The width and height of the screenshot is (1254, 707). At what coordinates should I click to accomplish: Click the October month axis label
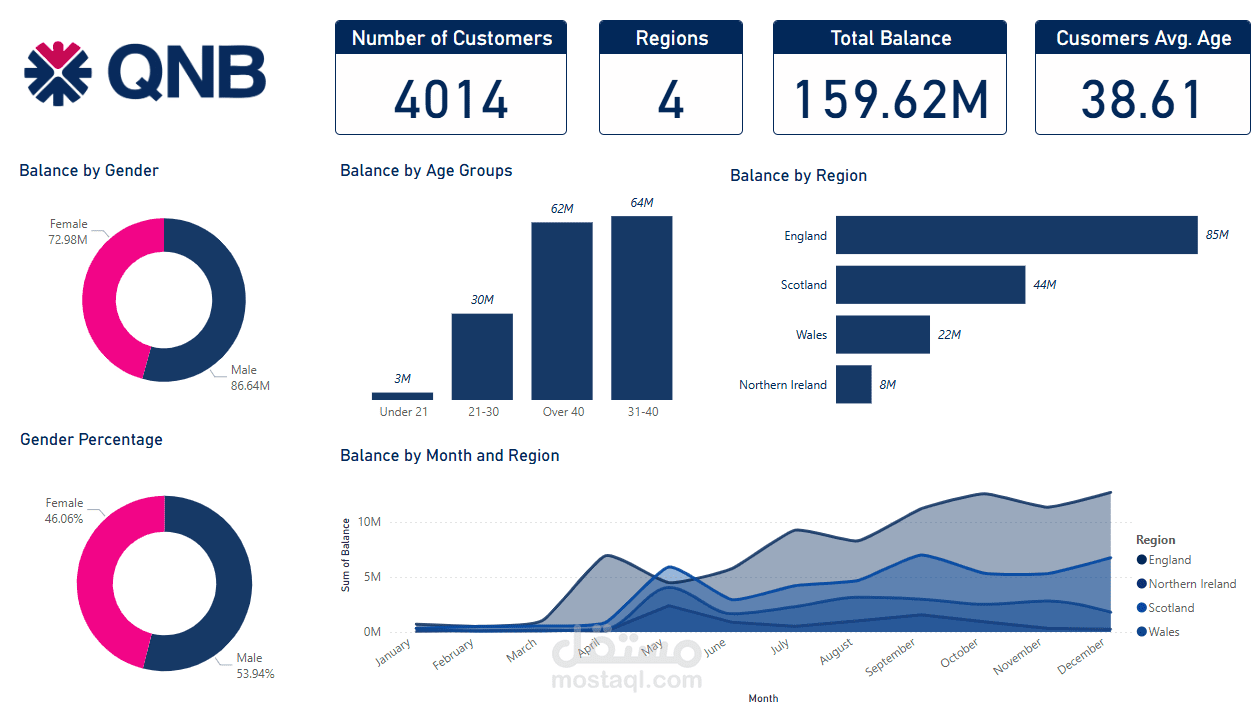pyautogui.click(x=959, y=655)
